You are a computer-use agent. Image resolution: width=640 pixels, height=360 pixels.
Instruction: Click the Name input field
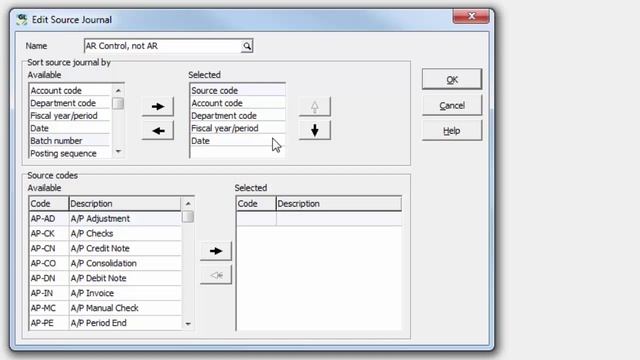pyautogui.click(x=162, y=46)
